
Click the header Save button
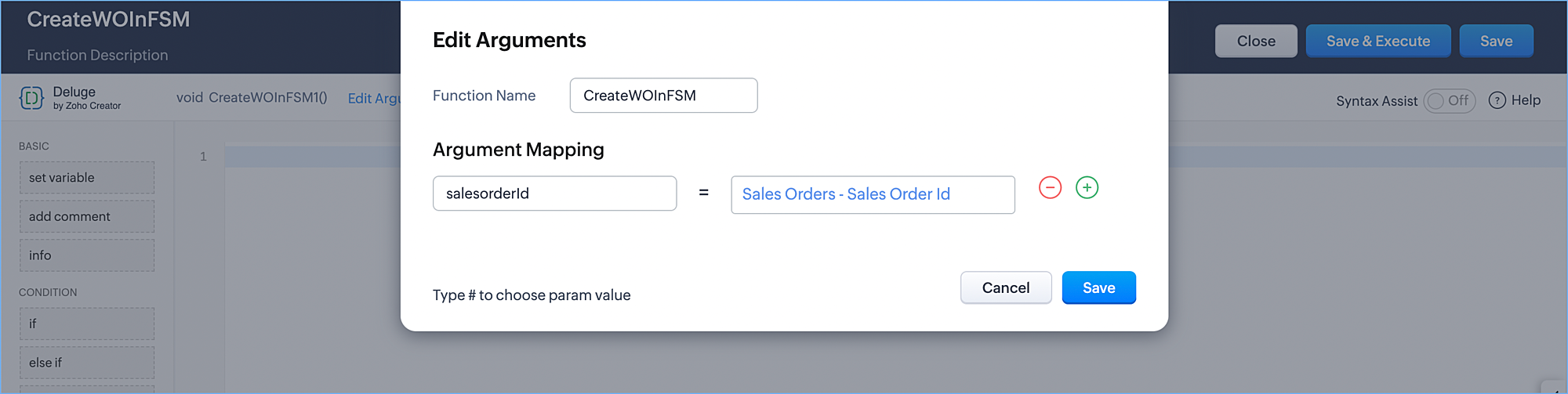(1496, 42)
